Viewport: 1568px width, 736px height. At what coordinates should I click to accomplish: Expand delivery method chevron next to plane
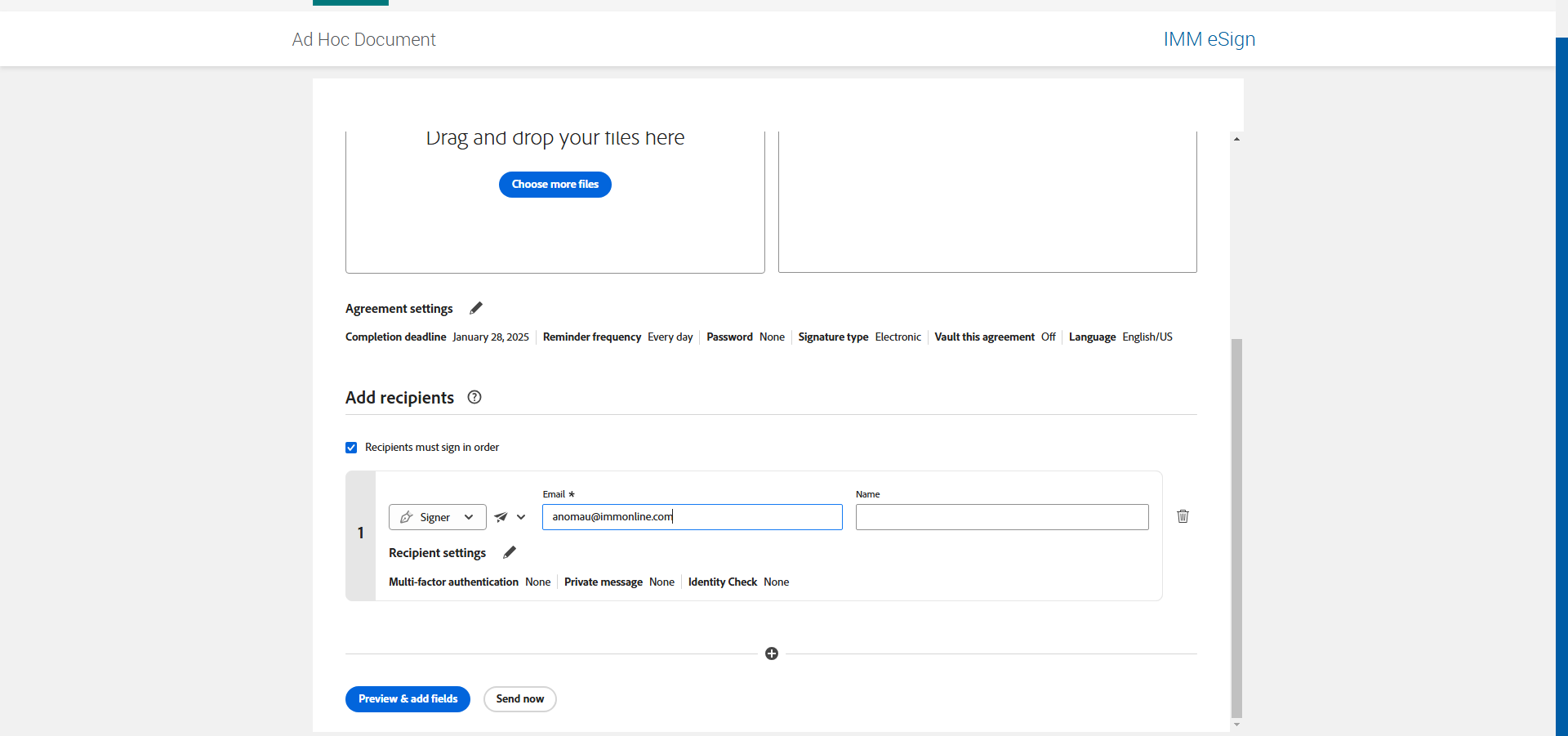point(521,517)
